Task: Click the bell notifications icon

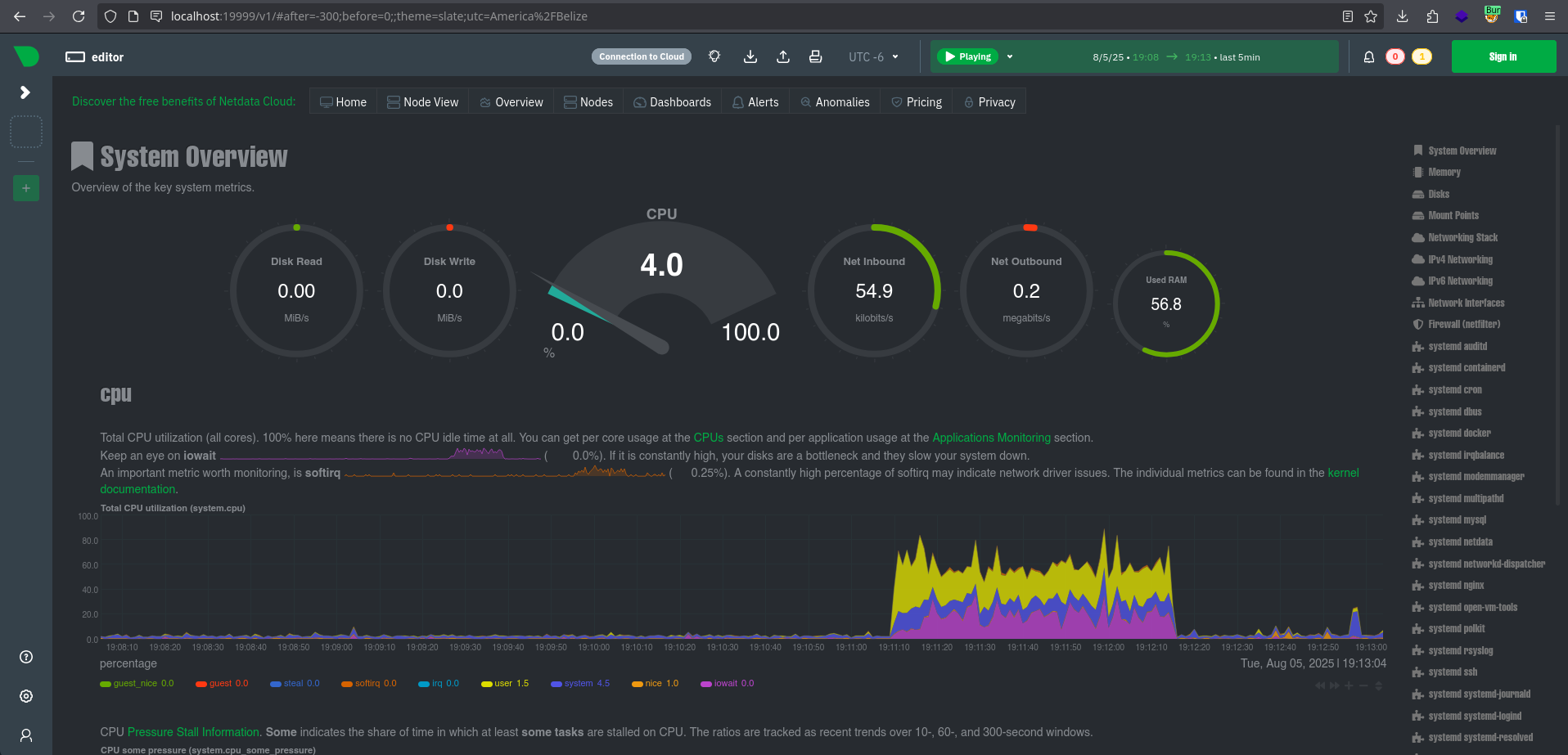Action: pos(1368,57)
